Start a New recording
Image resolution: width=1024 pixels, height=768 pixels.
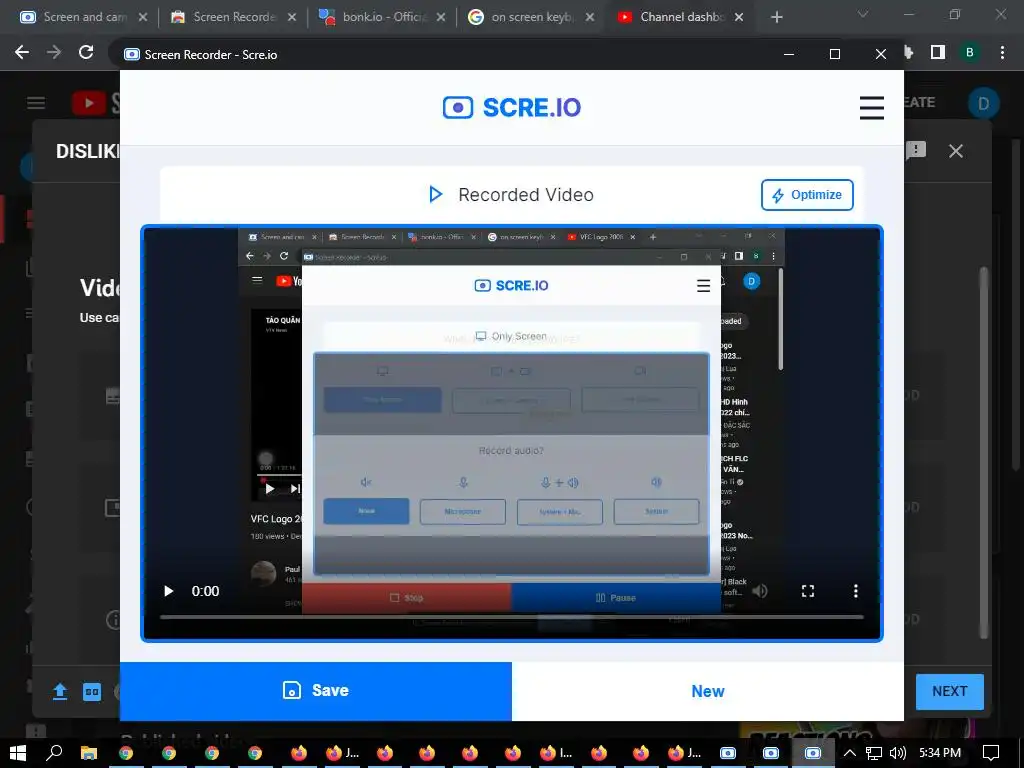tap(708, 691)
